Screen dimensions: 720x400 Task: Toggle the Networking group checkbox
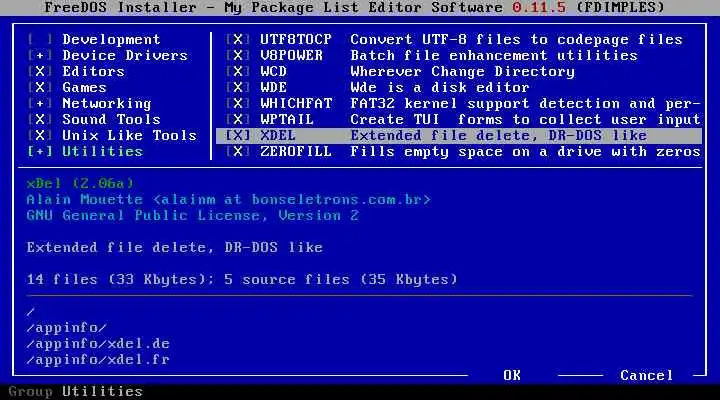[x=40, y=104]
